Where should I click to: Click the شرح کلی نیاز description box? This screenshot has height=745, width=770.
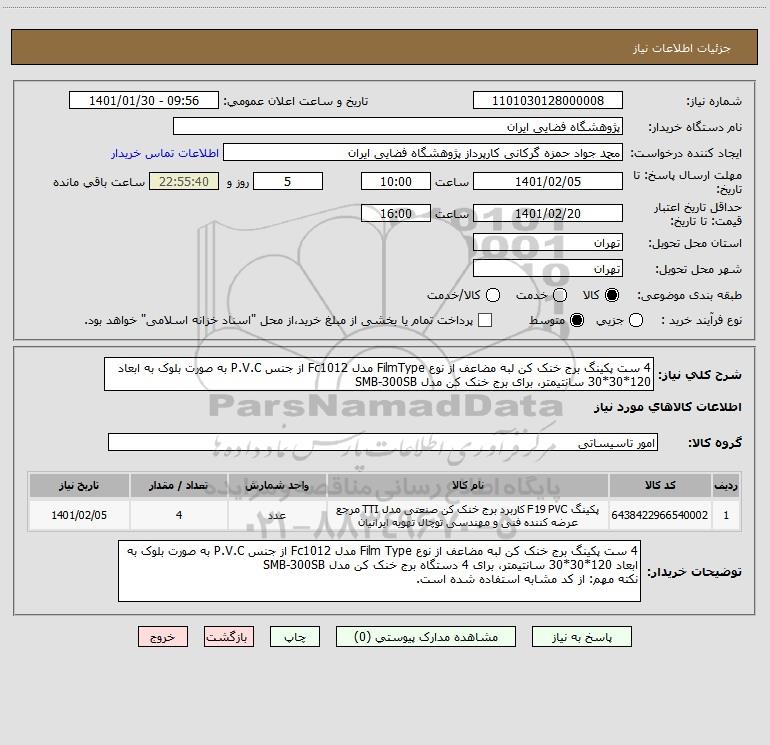click(379, 374)
